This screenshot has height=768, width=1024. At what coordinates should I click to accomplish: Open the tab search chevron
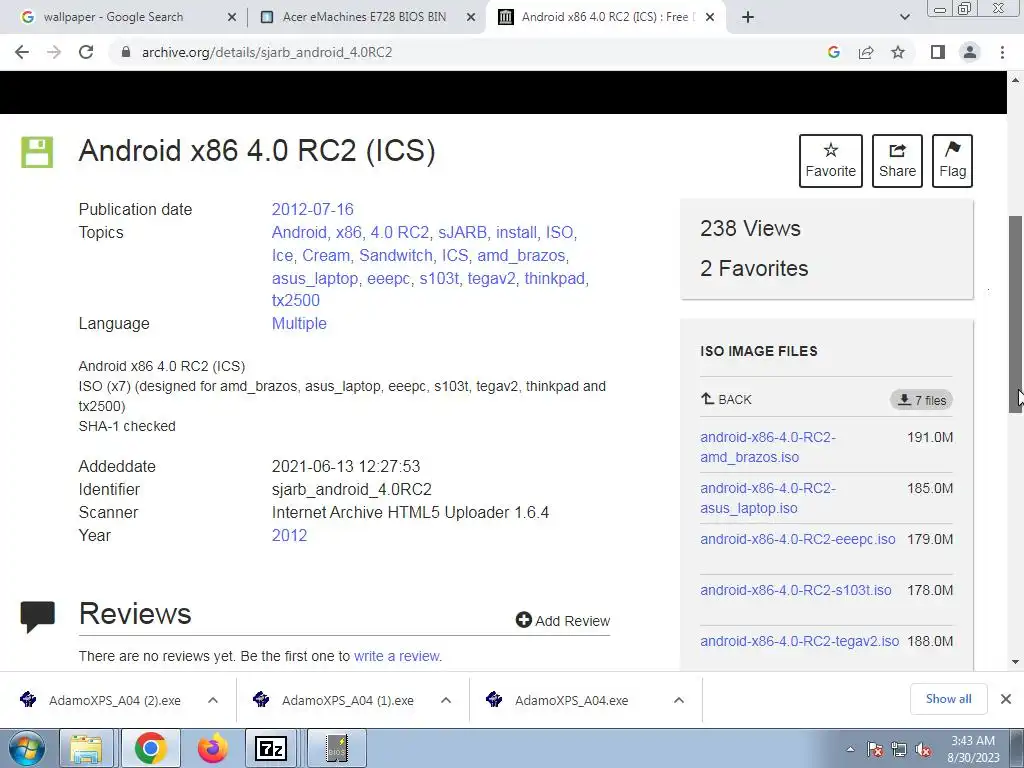click(x=904, y=17)
